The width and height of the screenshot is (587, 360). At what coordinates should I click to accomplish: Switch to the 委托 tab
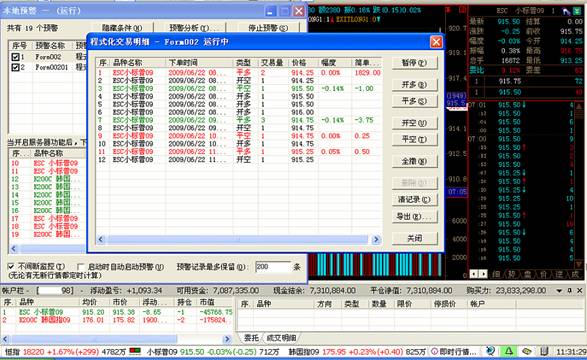[251, 338]
